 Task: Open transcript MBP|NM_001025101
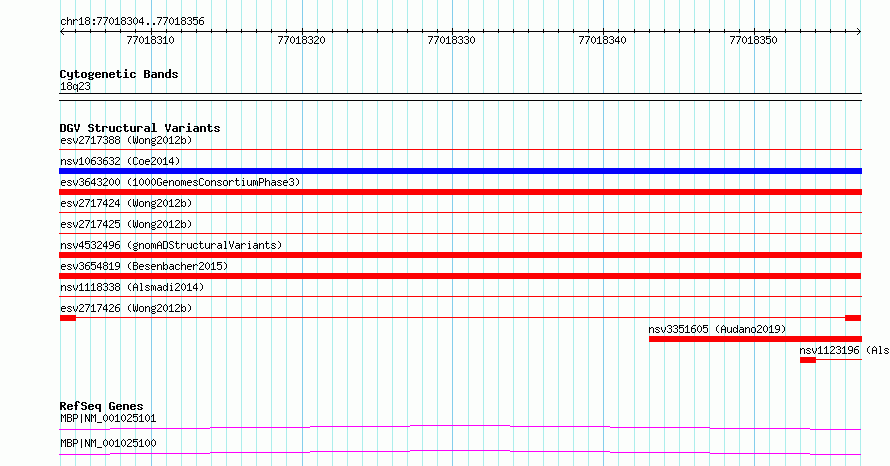(108, 418)
